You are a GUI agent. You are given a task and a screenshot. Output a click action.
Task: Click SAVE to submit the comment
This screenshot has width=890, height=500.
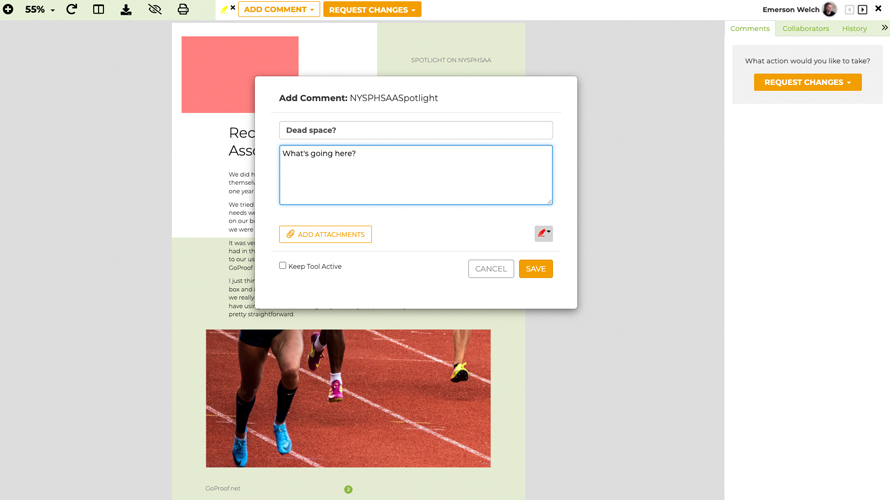536,269
